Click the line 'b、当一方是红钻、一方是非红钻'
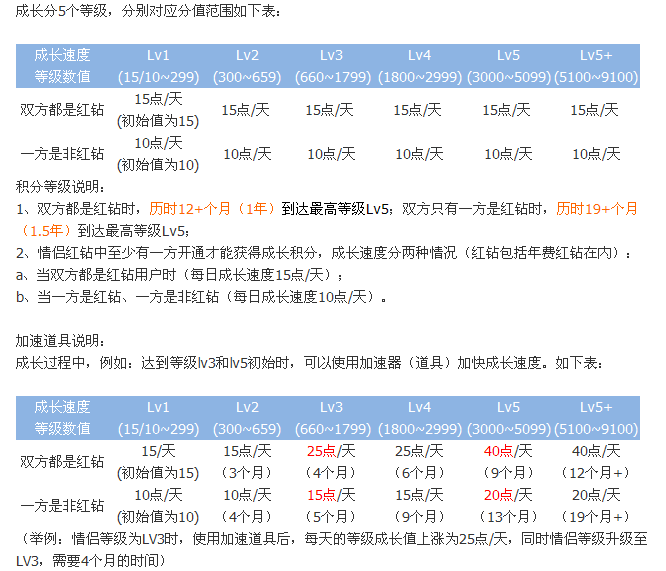The image size is (666, 571). pos(201,297)
